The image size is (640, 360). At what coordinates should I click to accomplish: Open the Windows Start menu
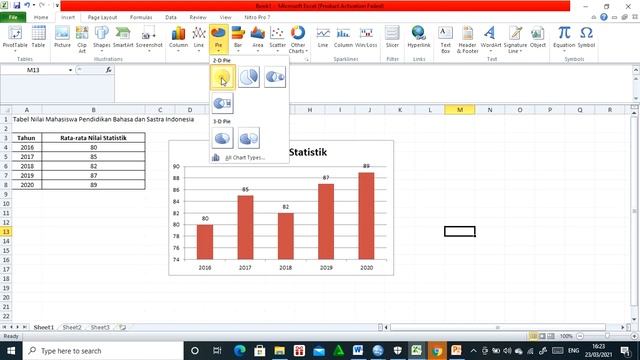[11, 351]
